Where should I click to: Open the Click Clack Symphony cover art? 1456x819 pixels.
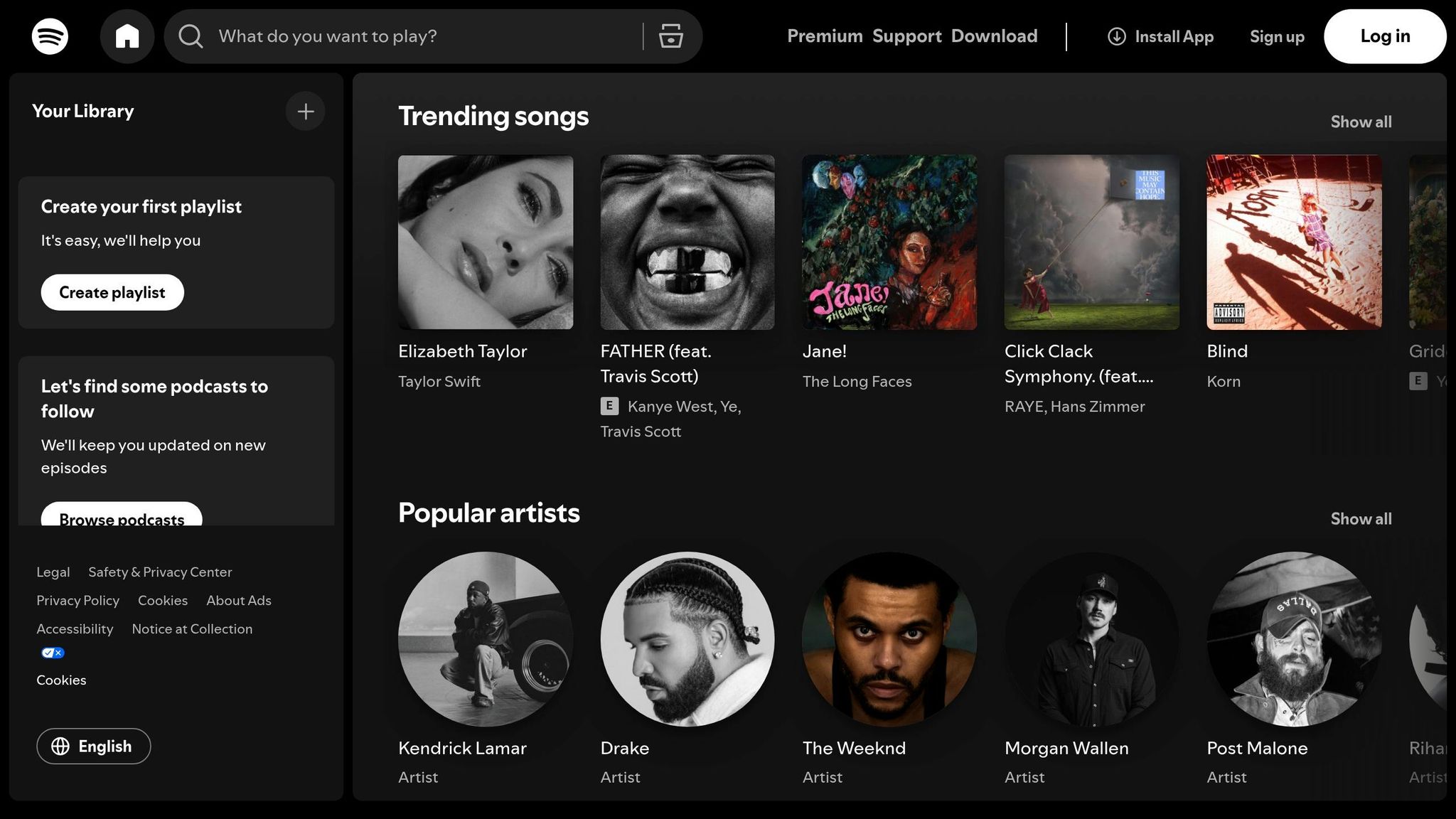pyautogui.click(x=1092, y=242)
